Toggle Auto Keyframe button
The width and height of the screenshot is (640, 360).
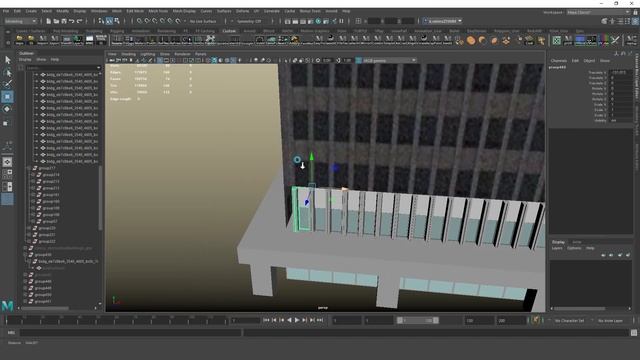click(x=536, y=320)
